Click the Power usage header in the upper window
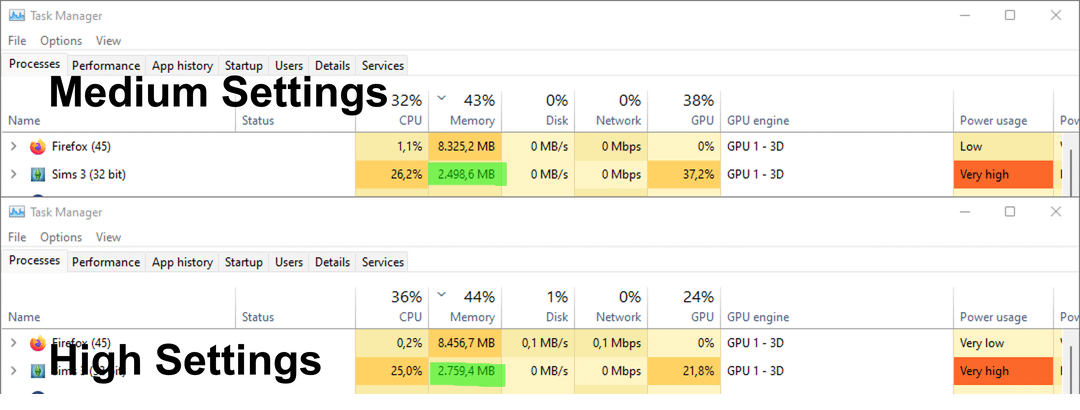Image resolution: width=1080 pixels, height=410 pixels. pos(993,121)
